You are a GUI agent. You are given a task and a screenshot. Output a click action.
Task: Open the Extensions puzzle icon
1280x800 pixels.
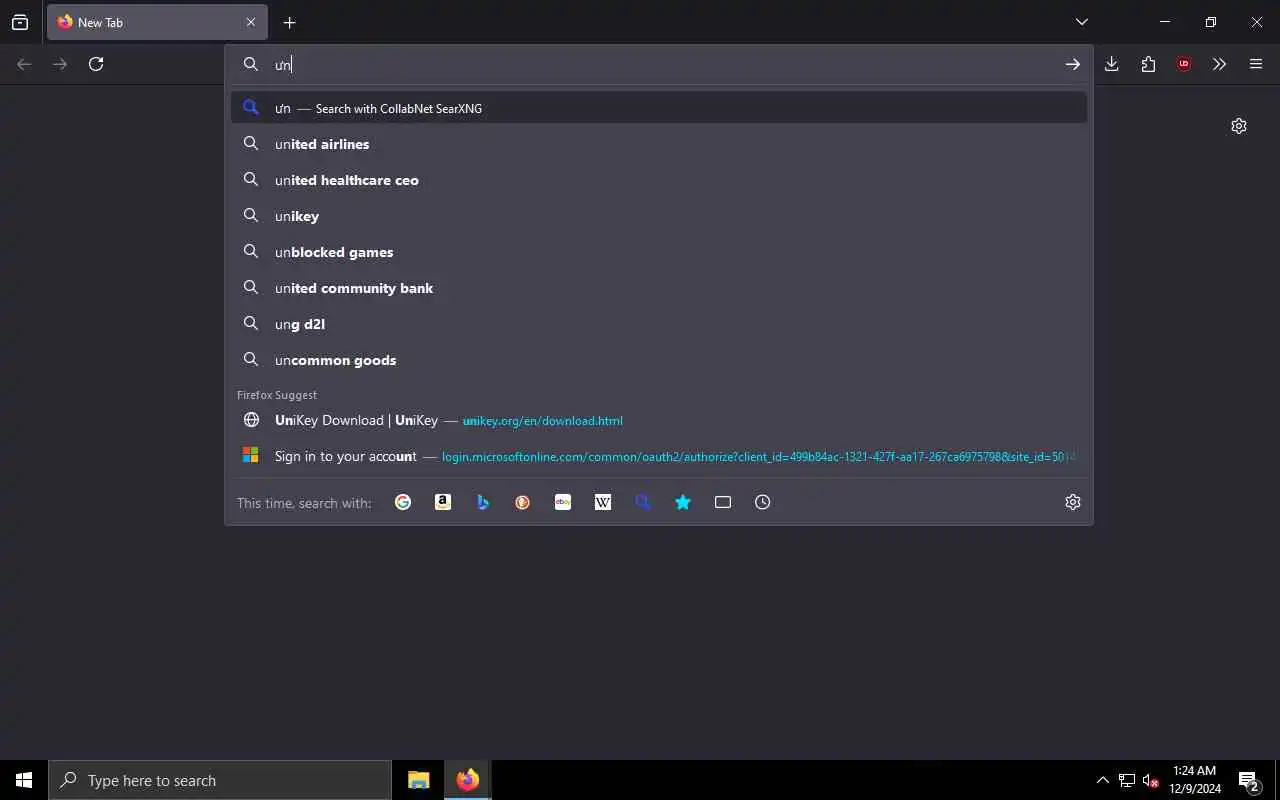click(1148, 64)
